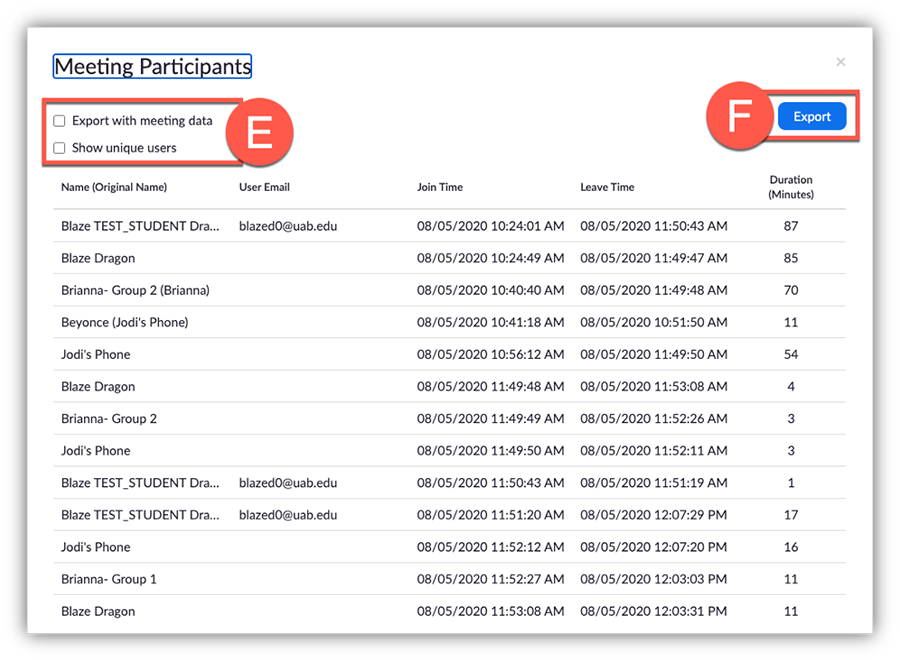This screenshot has height=660, width=900.
Task: Check the Show unique users checkbox
Action: 60,148
